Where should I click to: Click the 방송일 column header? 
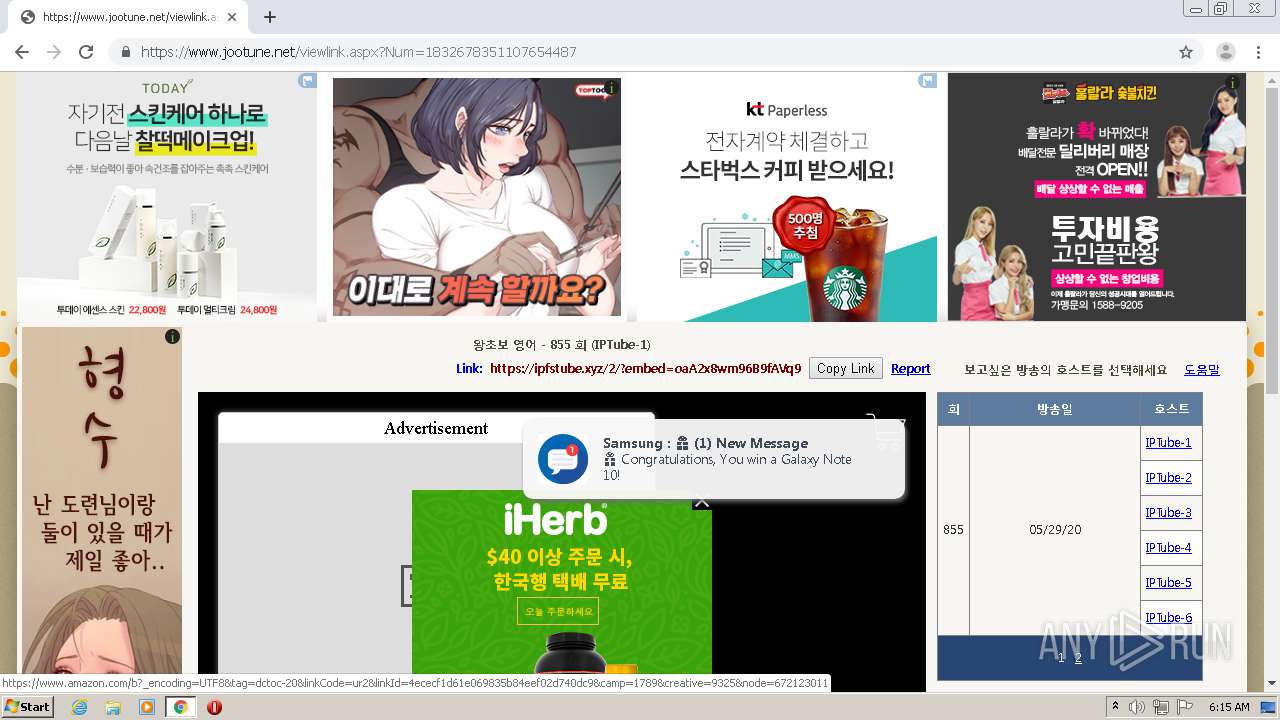click(x=1055, y=409)
